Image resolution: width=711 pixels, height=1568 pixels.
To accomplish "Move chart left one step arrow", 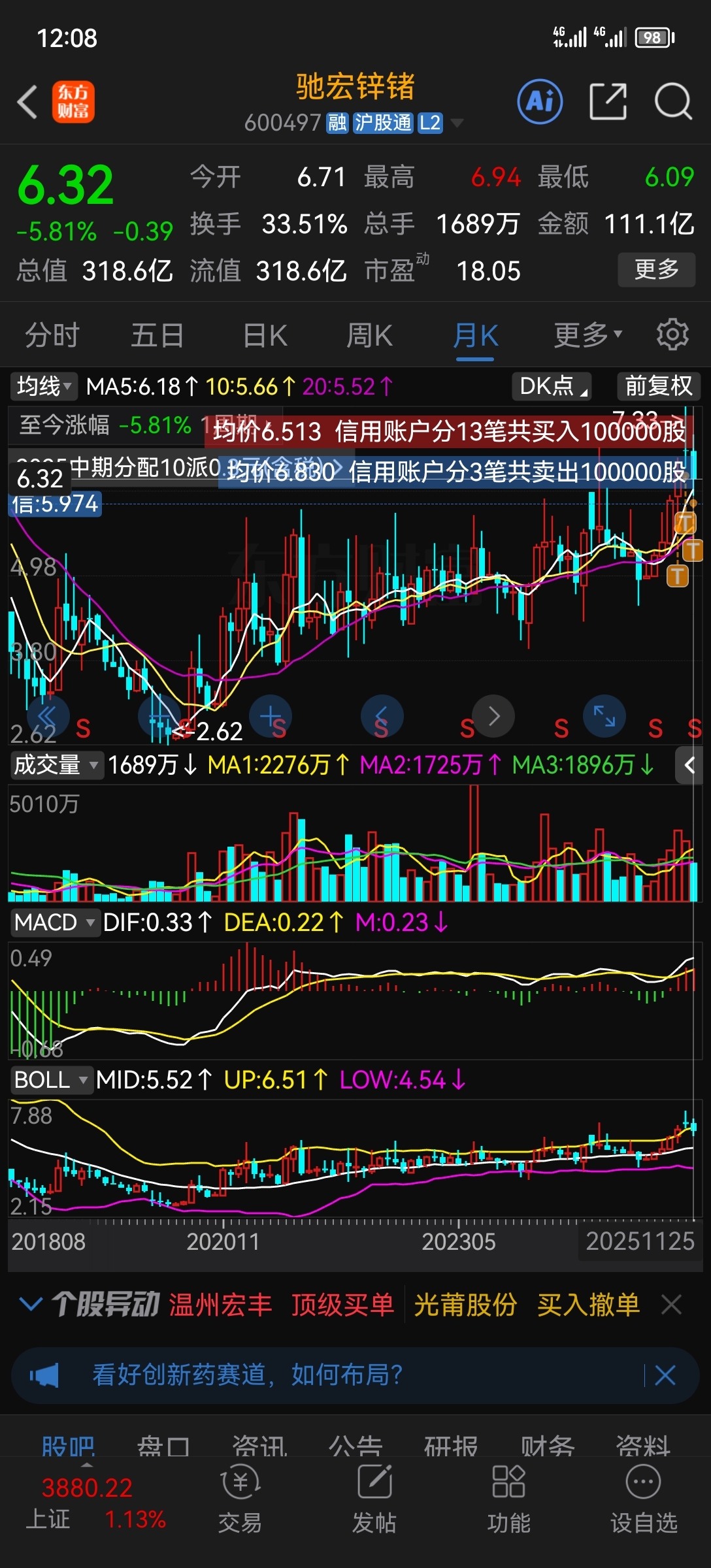I will point(382,716).
